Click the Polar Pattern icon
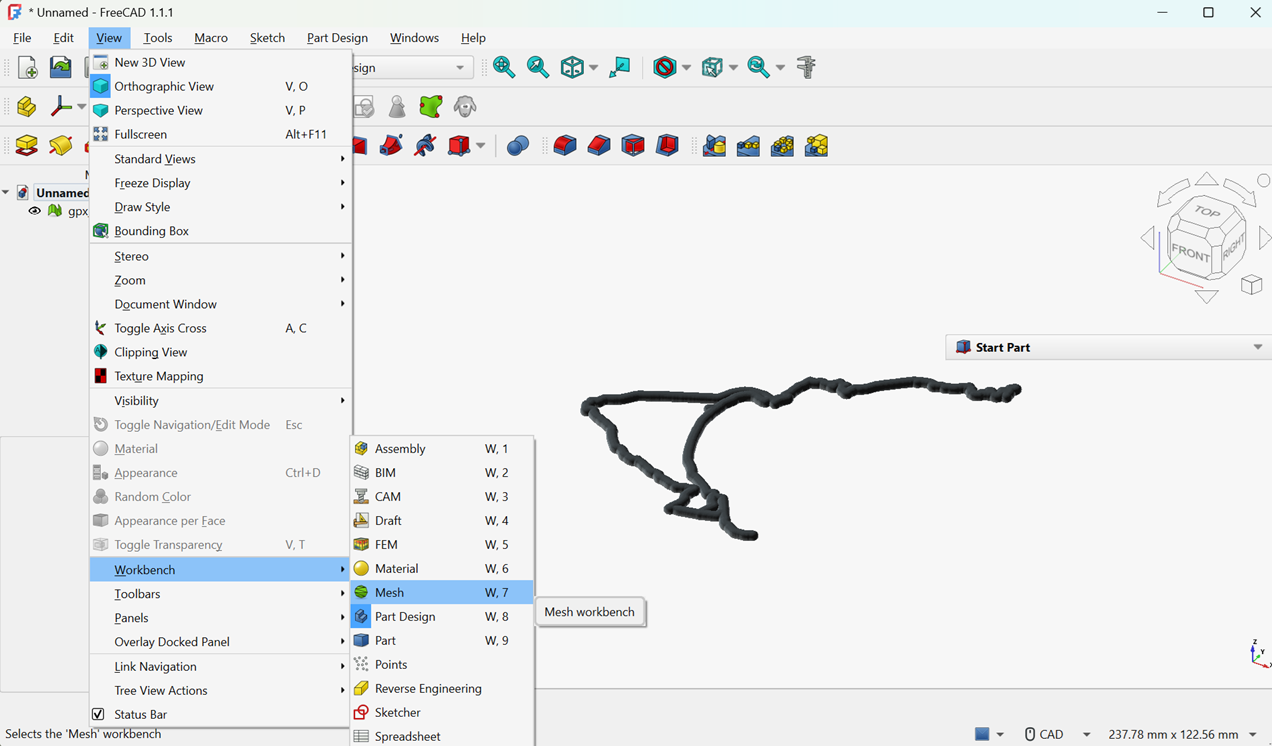 coord(782,146)
